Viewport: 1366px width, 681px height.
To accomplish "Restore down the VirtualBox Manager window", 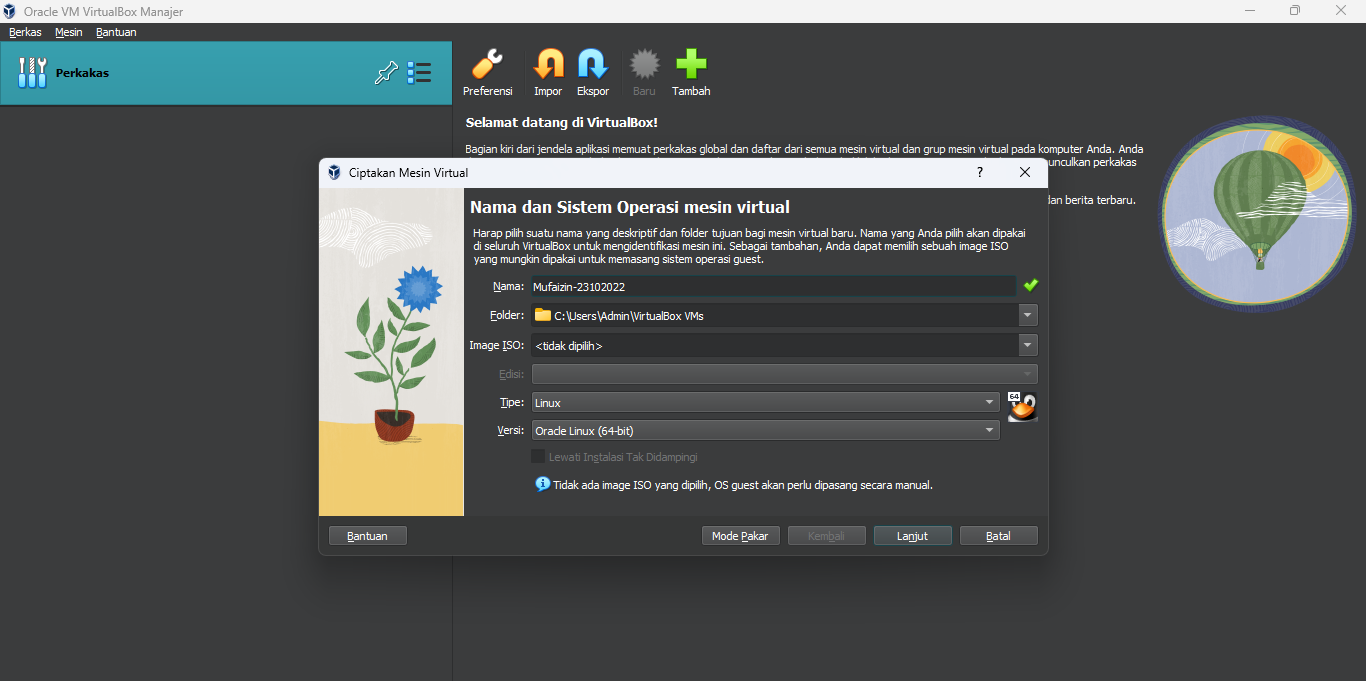I will click(x=1295, y=11).
